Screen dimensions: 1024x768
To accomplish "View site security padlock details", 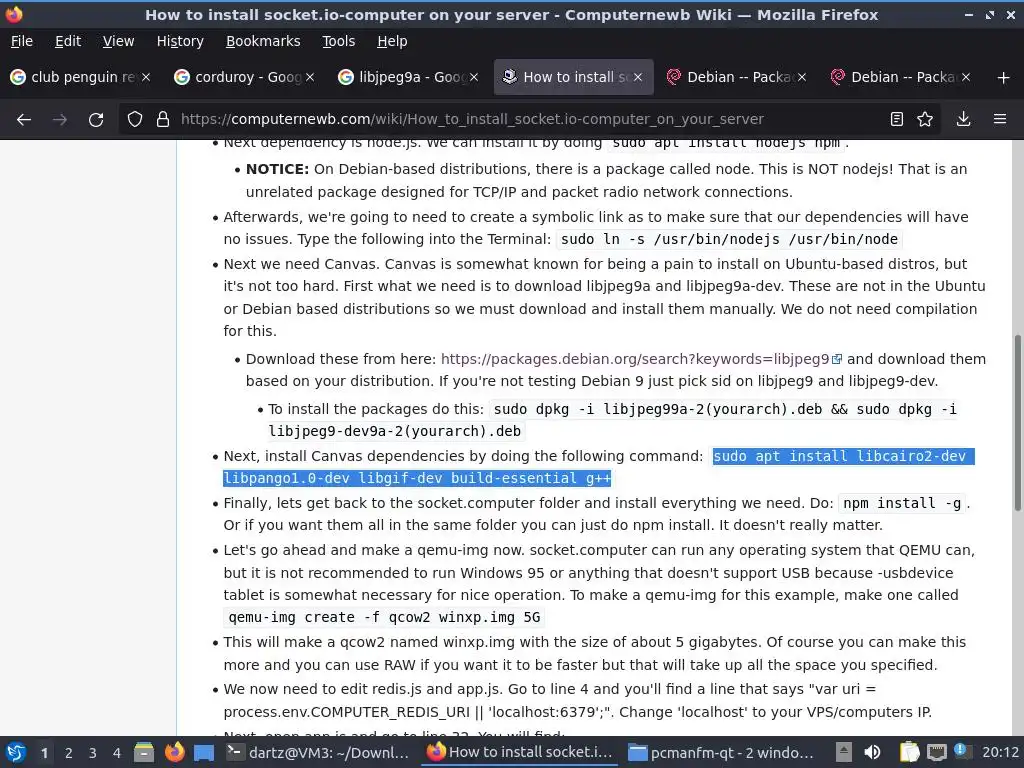I will point(163,120).
